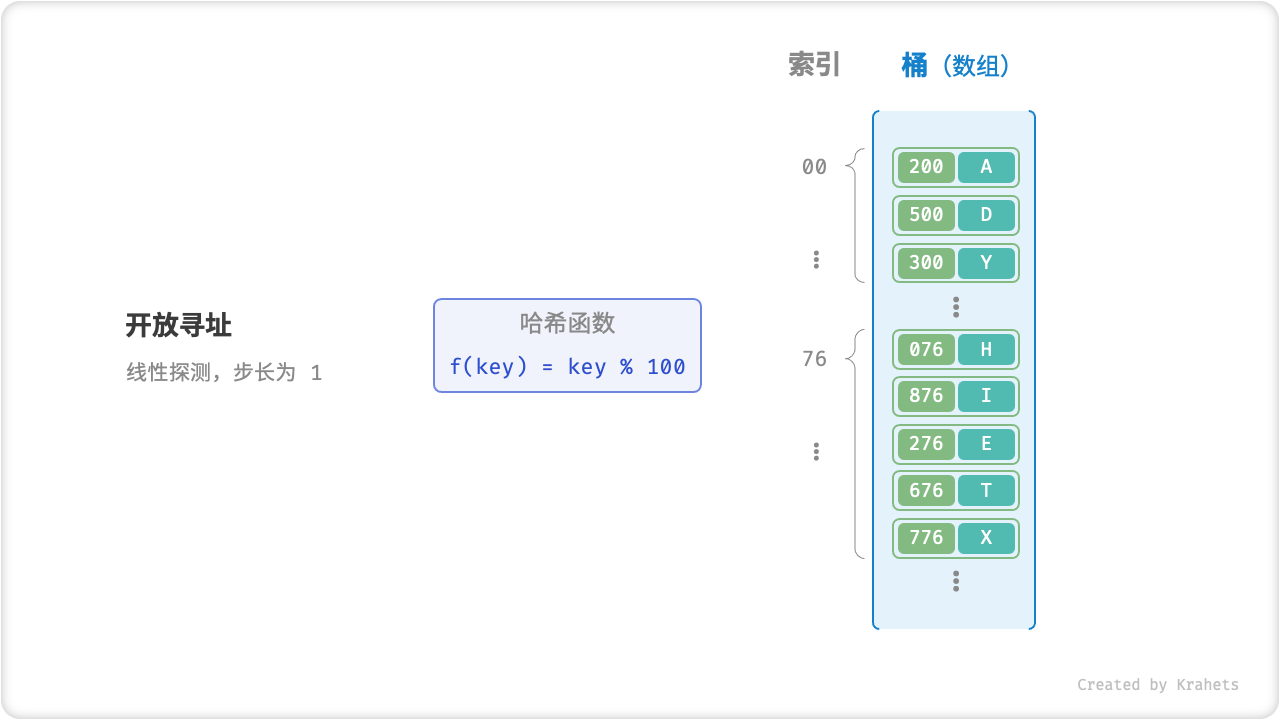Viewport: 1280px width, 720px height.
Task: Select the pair 300 Y in bucket 00
Action: 955,263
